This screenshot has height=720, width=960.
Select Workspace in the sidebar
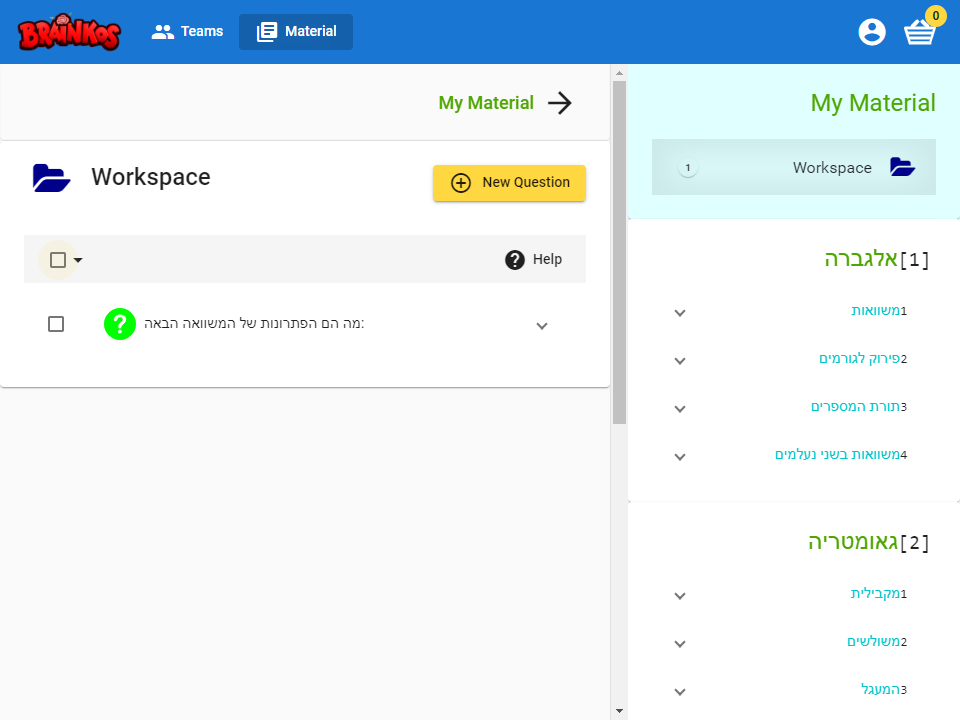click(793, 167)
